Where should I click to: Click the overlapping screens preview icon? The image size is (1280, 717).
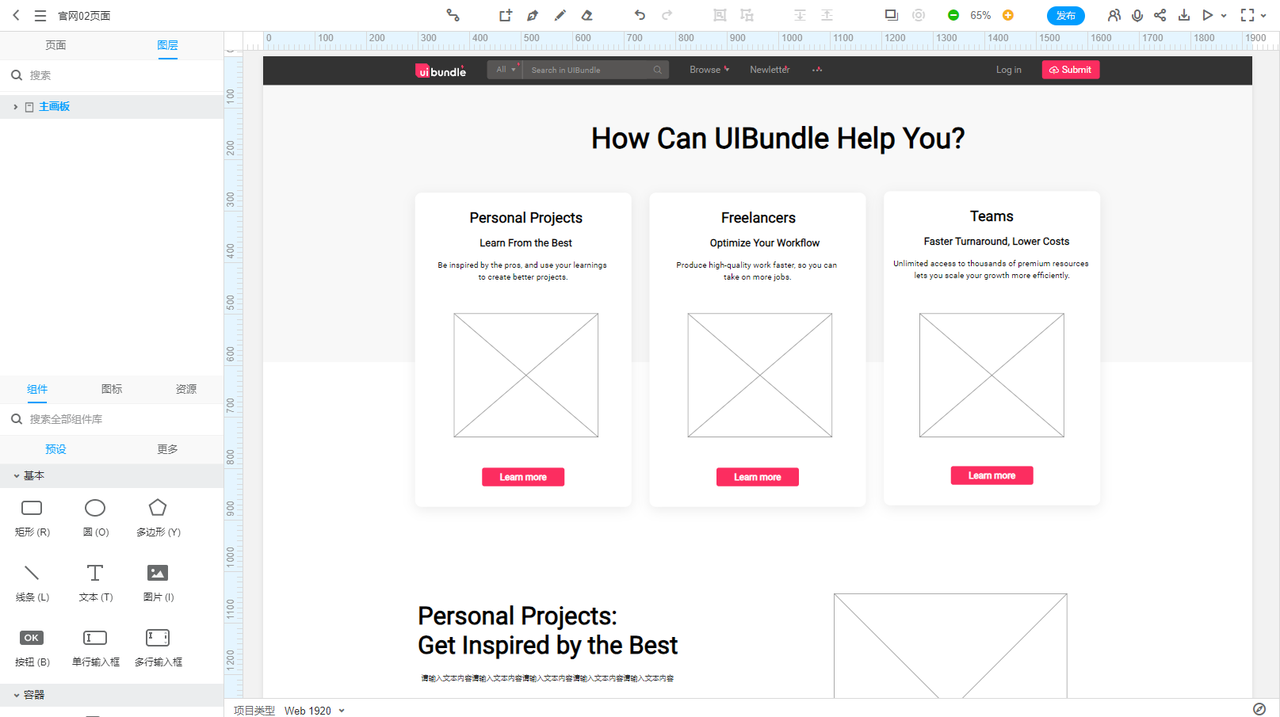(892, 15)
